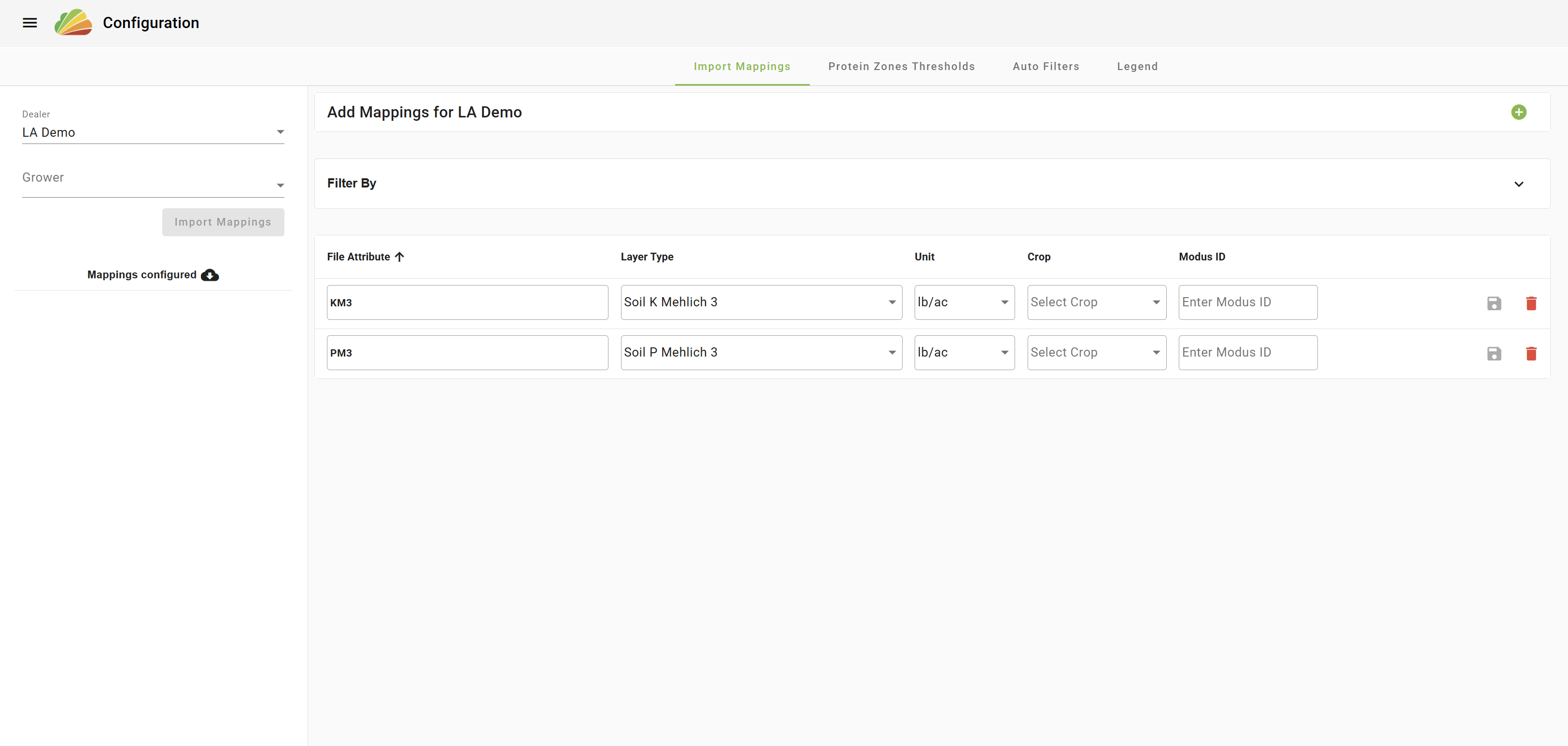Save the KM3 mapping row
The width and height of the screenshot is (1568, 746).
pyautogui.click(x=1494, y=303)
